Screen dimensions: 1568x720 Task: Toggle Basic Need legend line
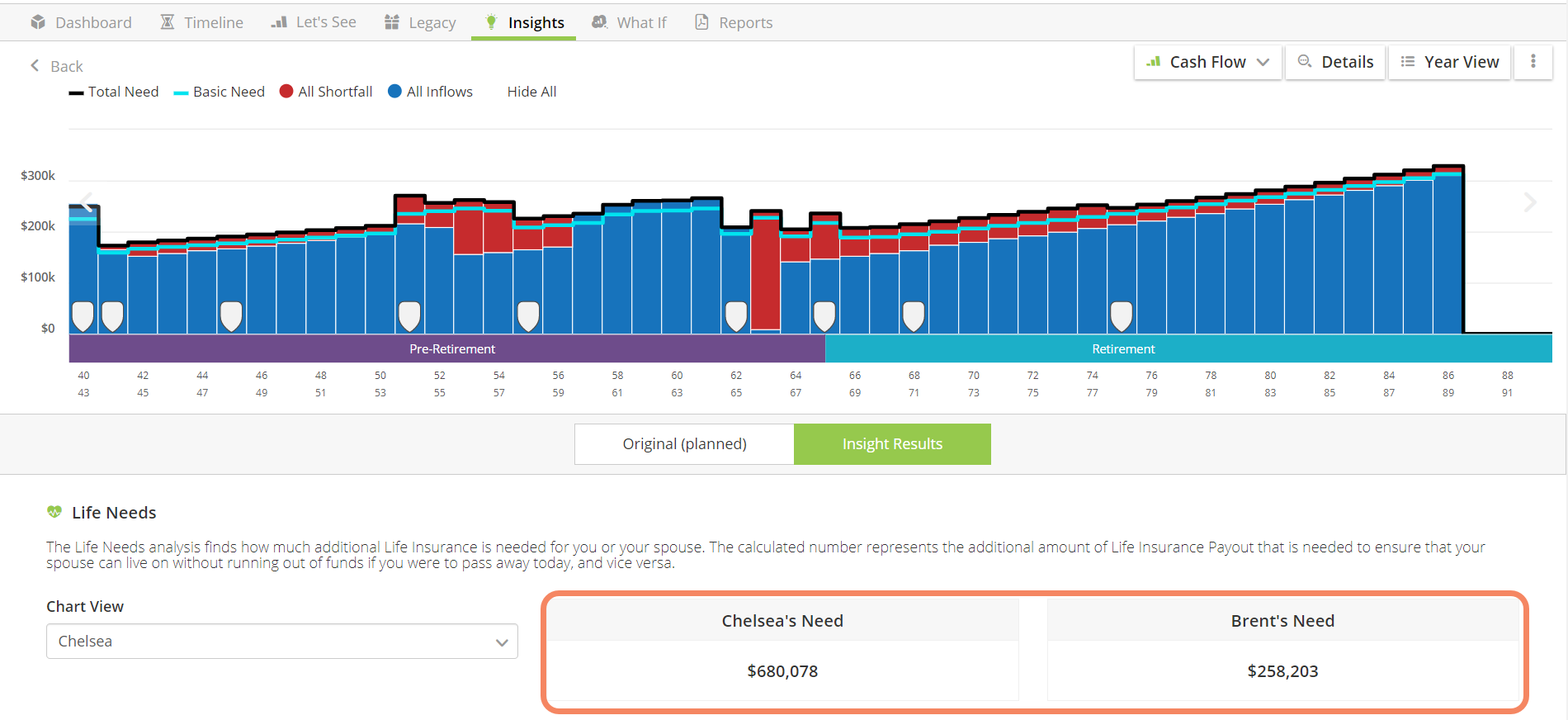[220, 92]
